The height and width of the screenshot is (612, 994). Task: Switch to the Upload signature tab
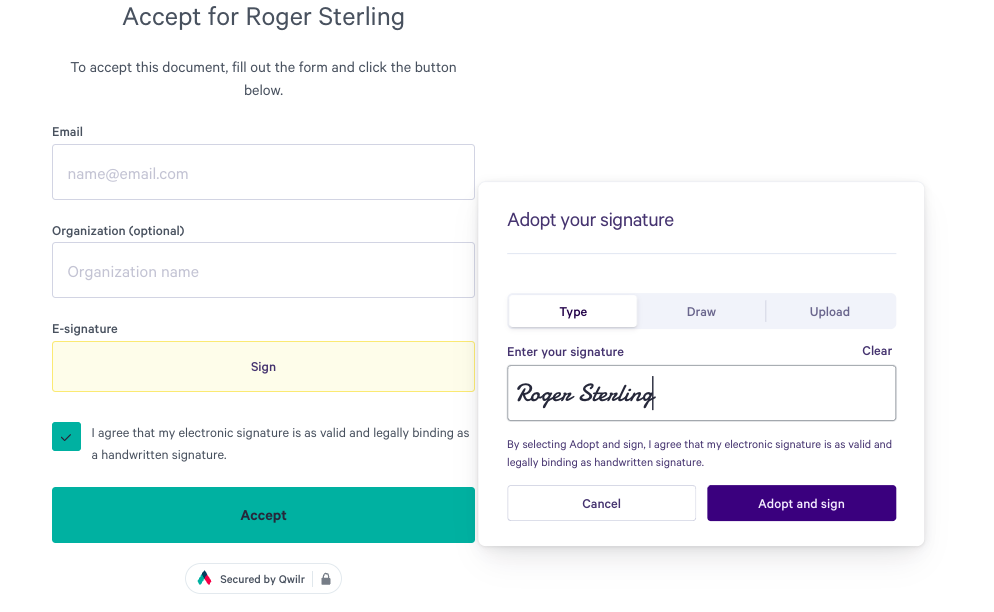click(829, 311)
